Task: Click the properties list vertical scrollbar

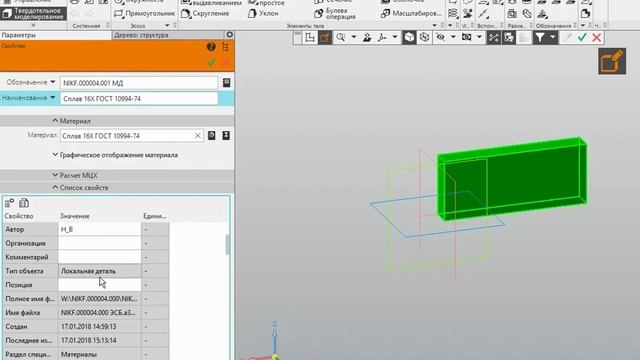Action: pos(227,245)
